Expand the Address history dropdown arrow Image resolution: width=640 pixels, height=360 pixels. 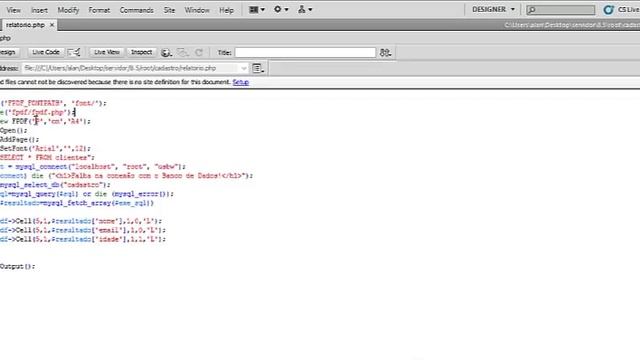click(x=244, y=68)
